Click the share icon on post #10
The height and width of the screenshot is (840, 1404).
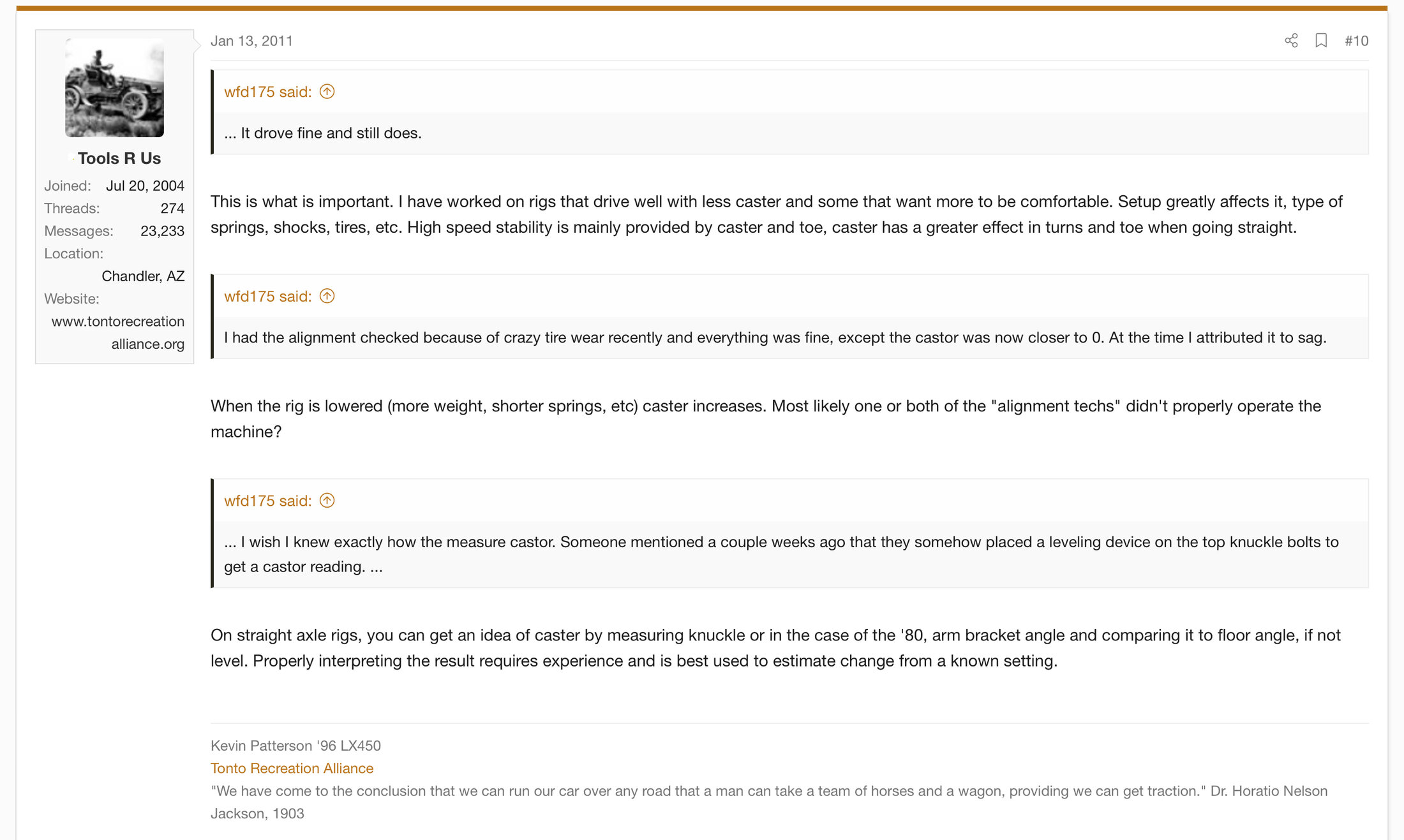click(x=1291, y=41)
